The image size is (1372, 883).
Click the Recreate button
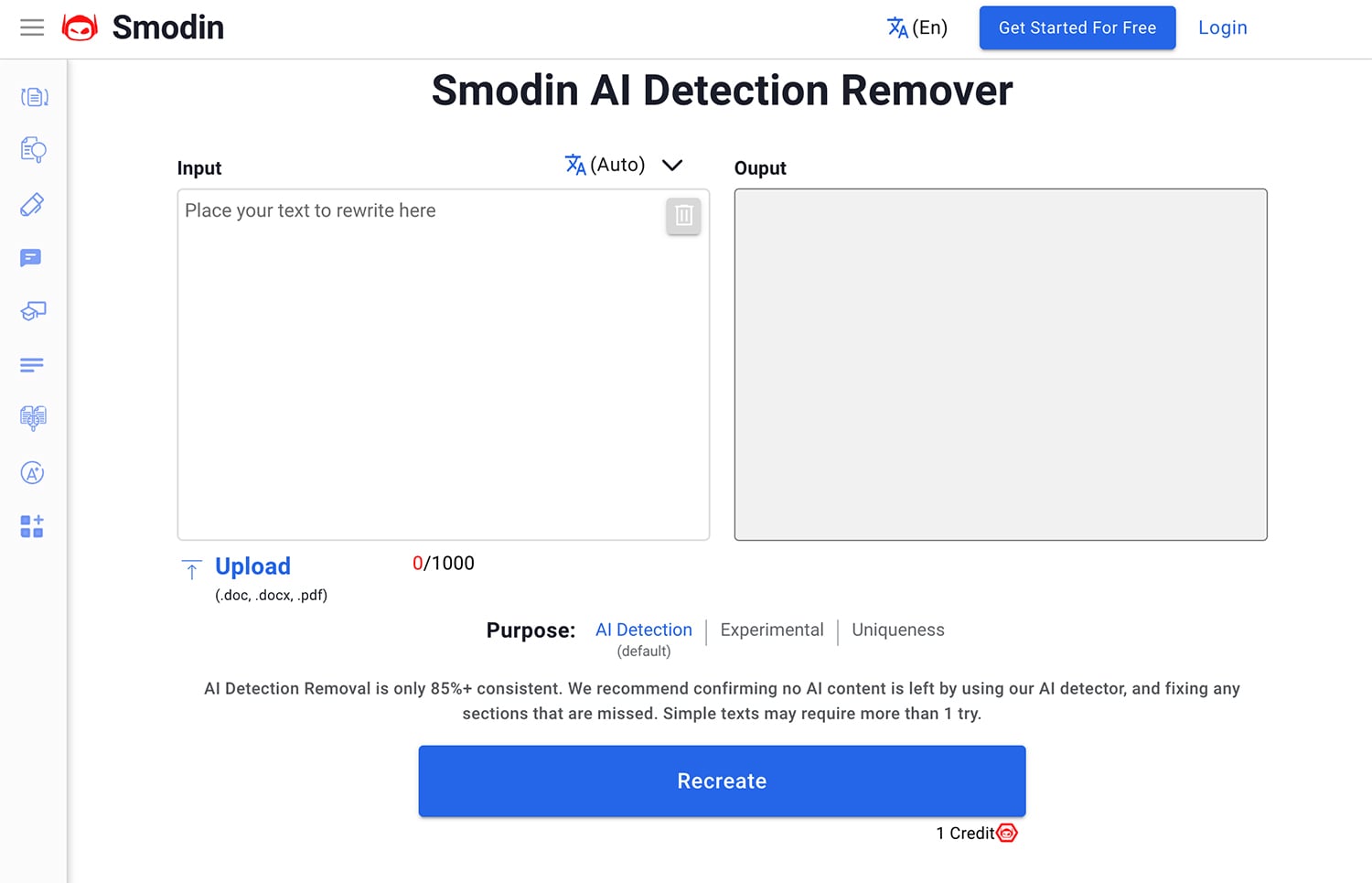[722, 781]
